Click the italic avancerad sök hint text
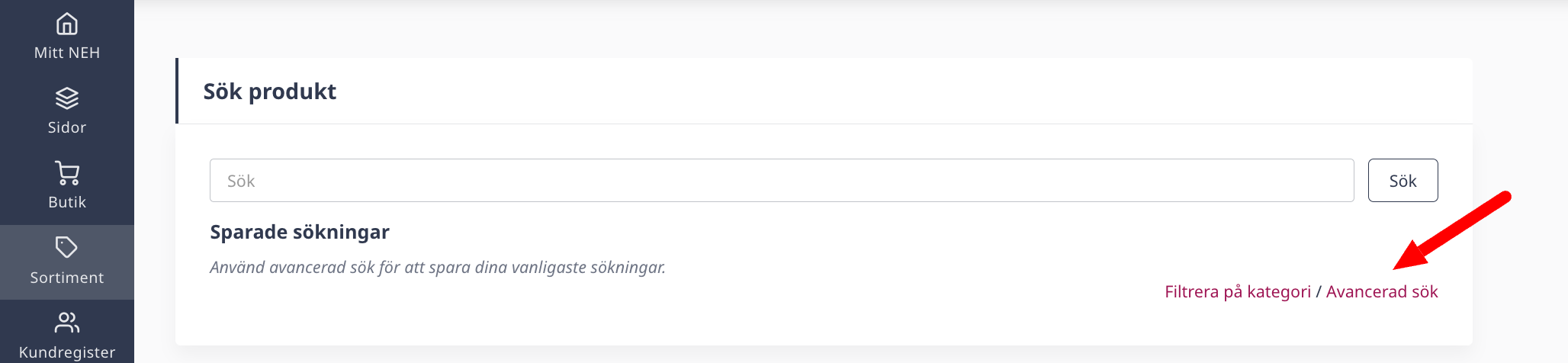Viewport: 1568px width, 363px height. coord(438,268)
